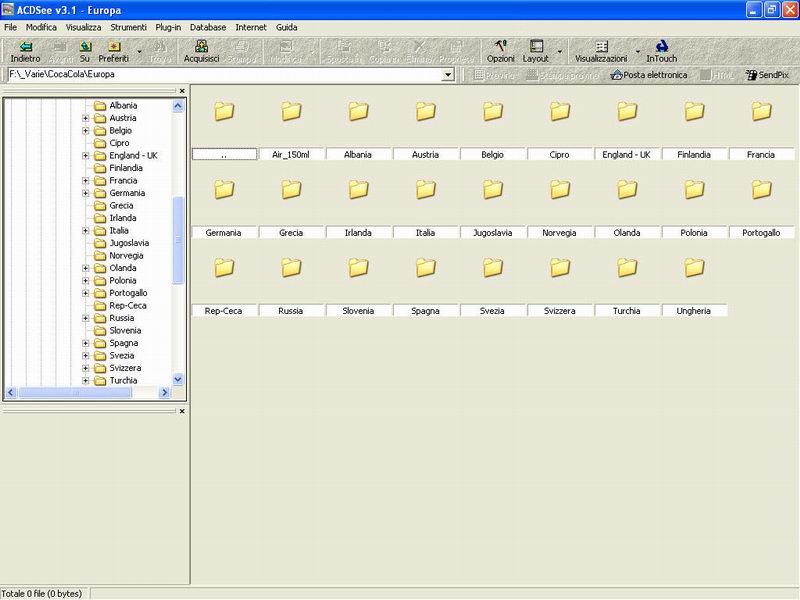
Task: Click the Indietro back arrow icon
Action: point(26,46)
